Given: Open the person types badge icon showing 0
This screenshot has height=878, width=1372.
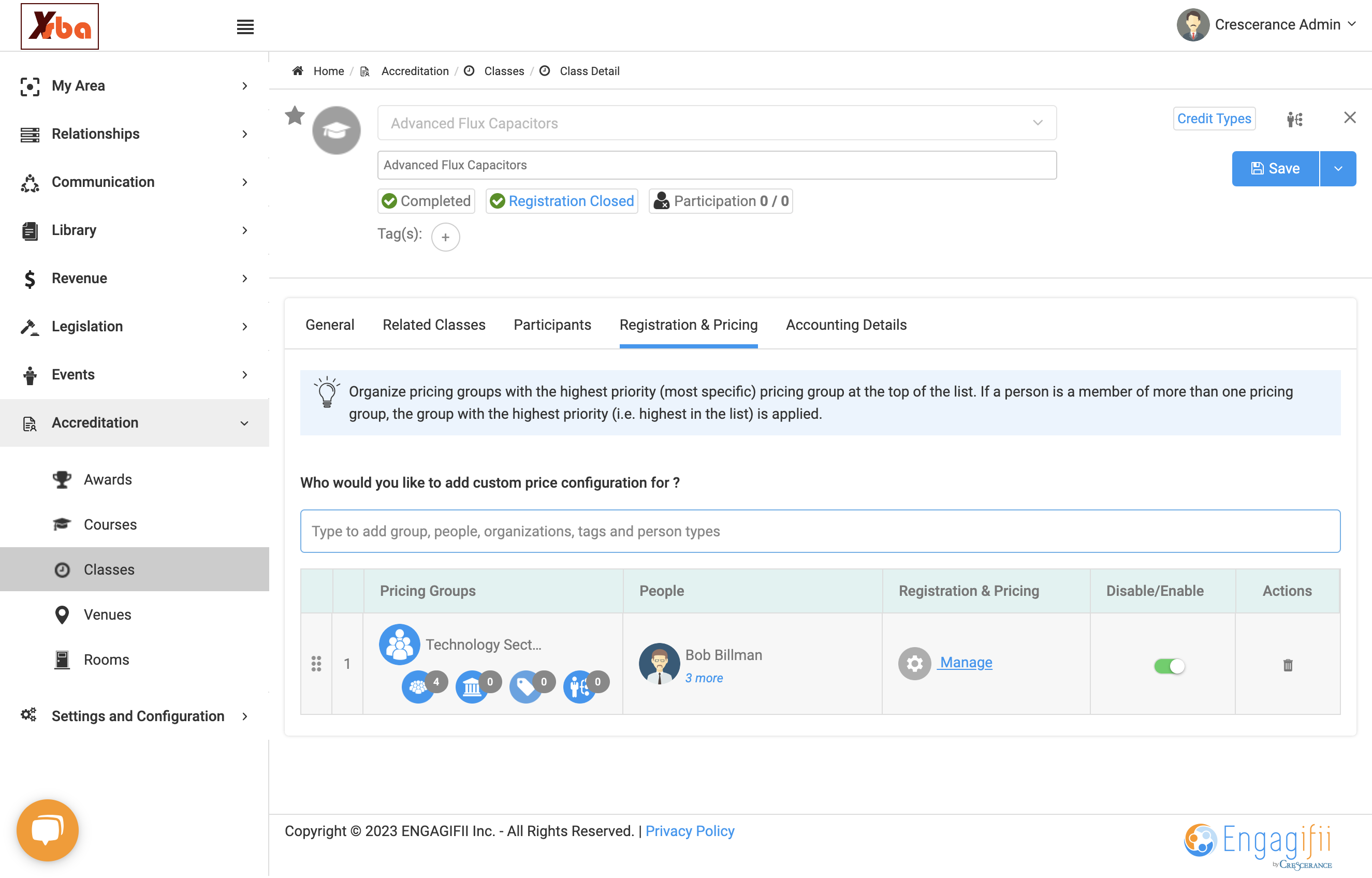Looking at the screenshot, I should pos(586,686).
